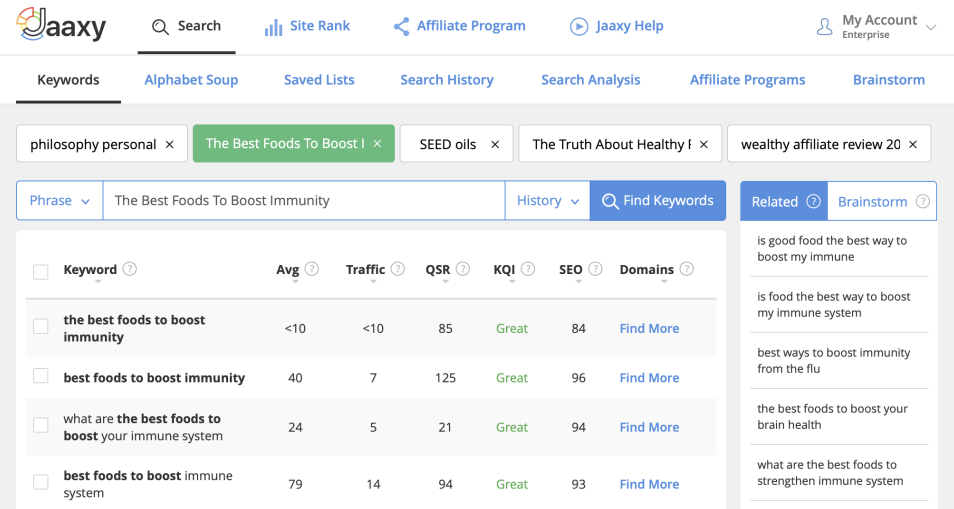This screenshot has height=509, width=954.
Task: Check the 'the best foods to boost immunity' row
Action: click(x=41, y=326)
